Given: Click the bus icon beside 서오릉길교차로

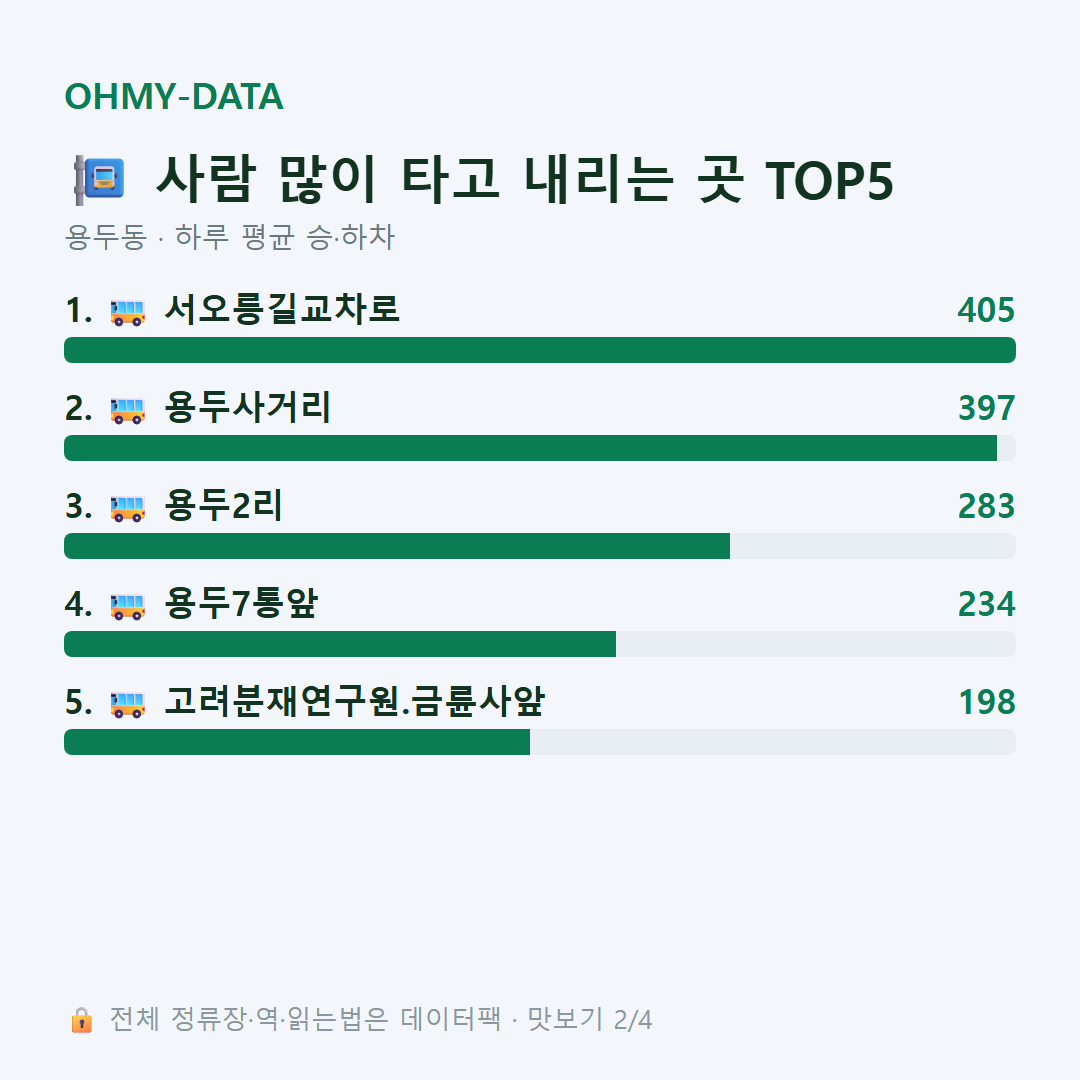Looking at the screenshot, I should click(x=128, y=312).
